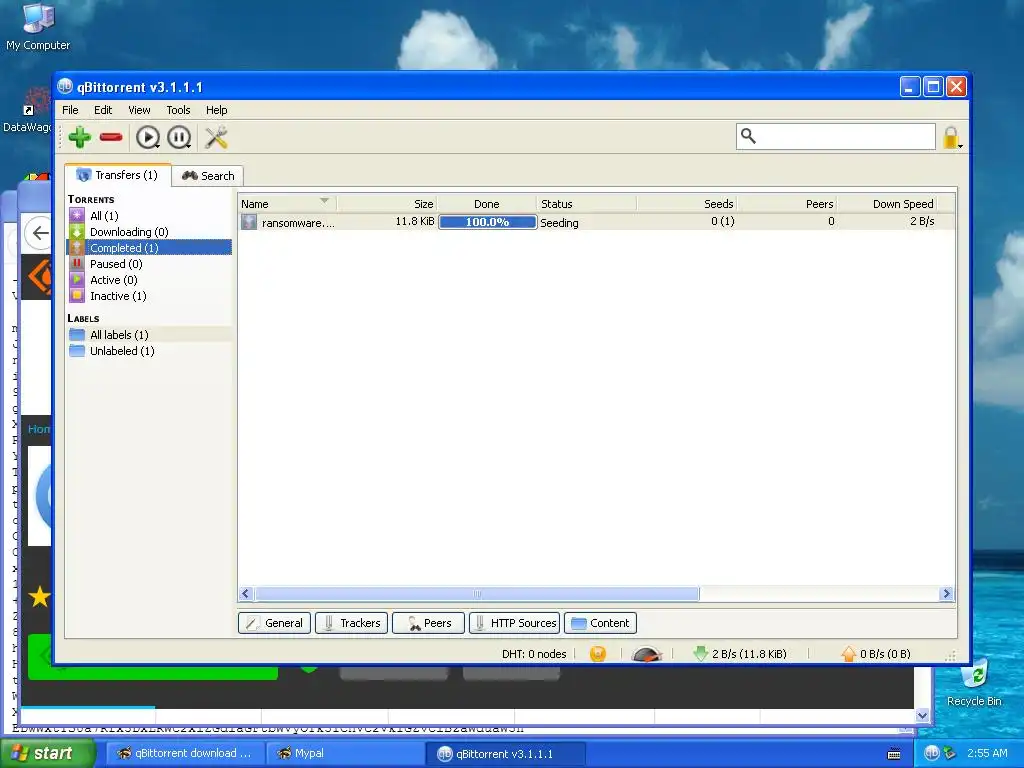
Task: Click the orange connection status icon
Action: tap(598, 654)
